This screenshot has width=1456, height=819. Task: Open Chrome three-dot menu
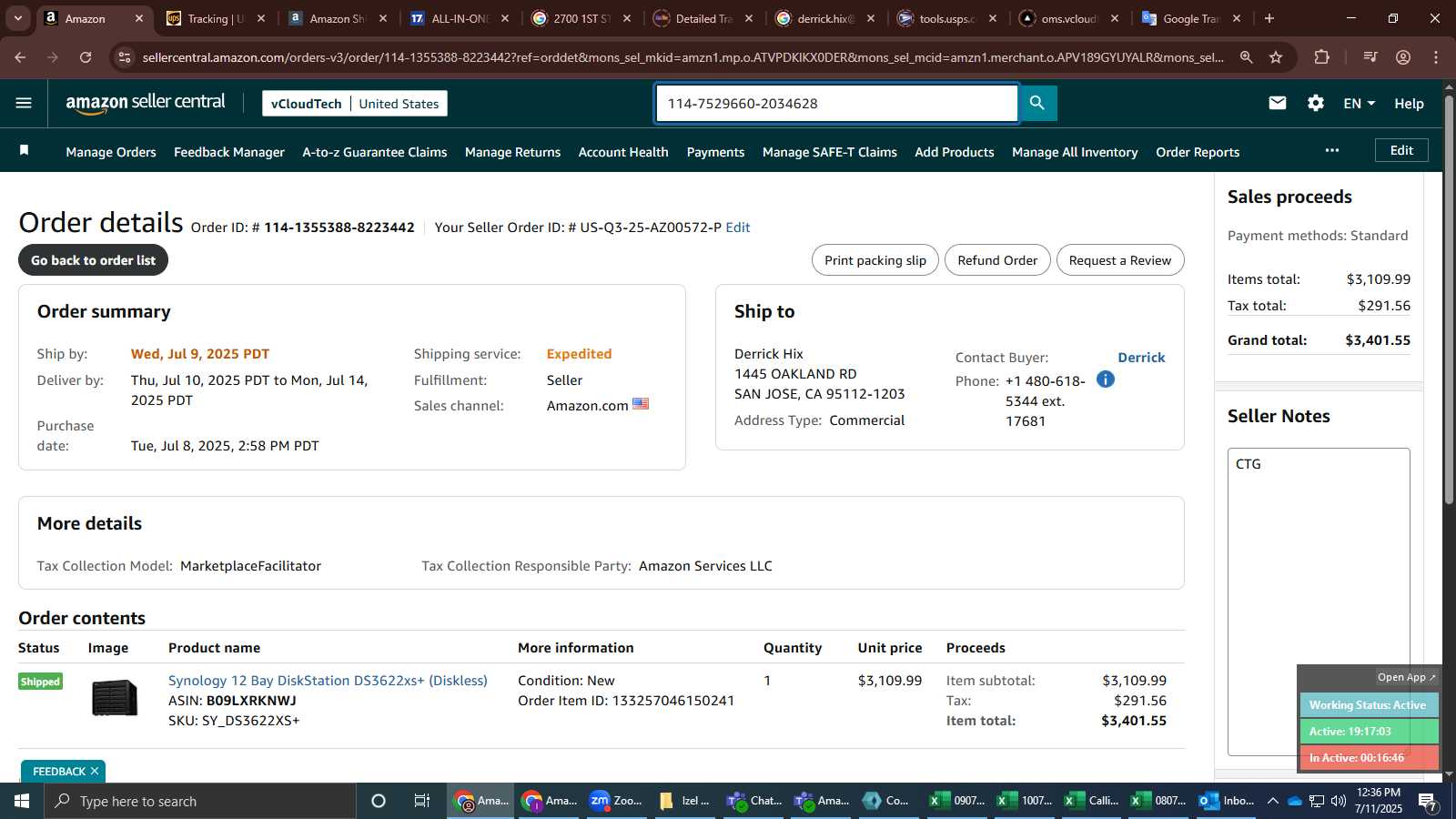[x=1436, y=57]
